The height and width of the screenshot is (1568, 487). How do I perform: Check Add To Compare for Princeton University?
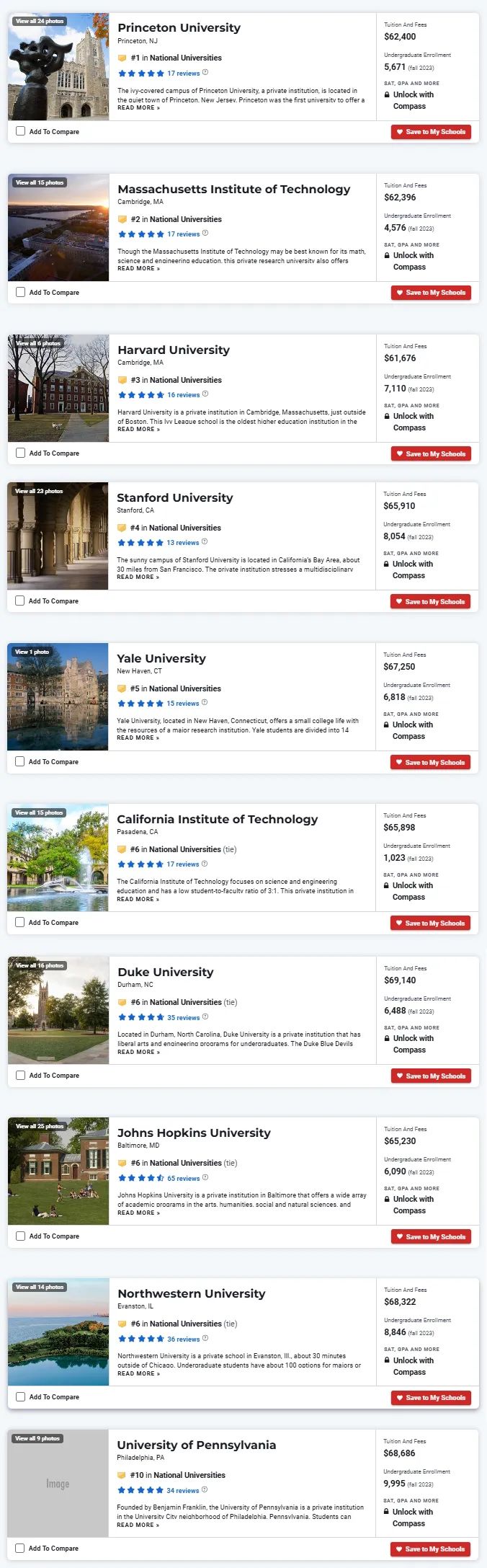coord(20,131)
